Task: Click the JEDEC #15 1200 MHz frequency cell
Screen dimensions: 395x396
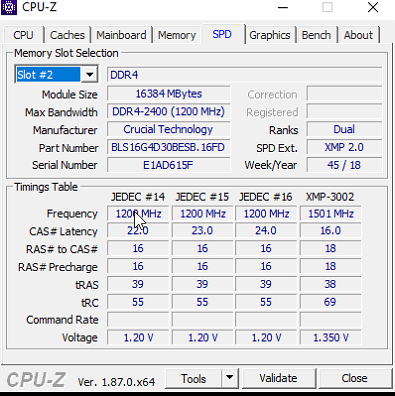Action: coord(203,213)
